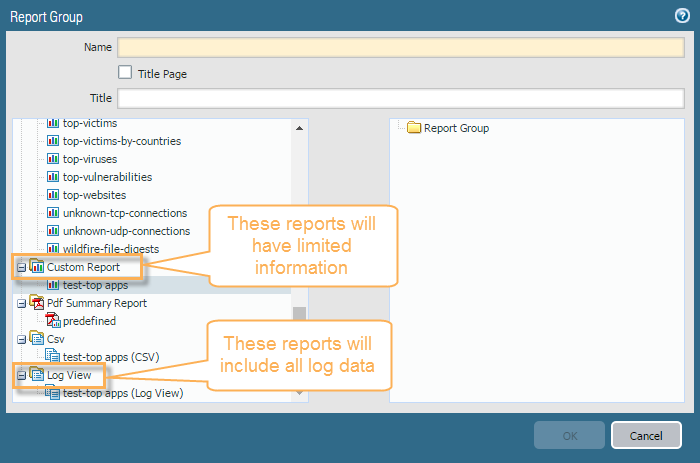Click the Cancel button
The height and width of the screenshot is (463, 700).
click(646, 435)
